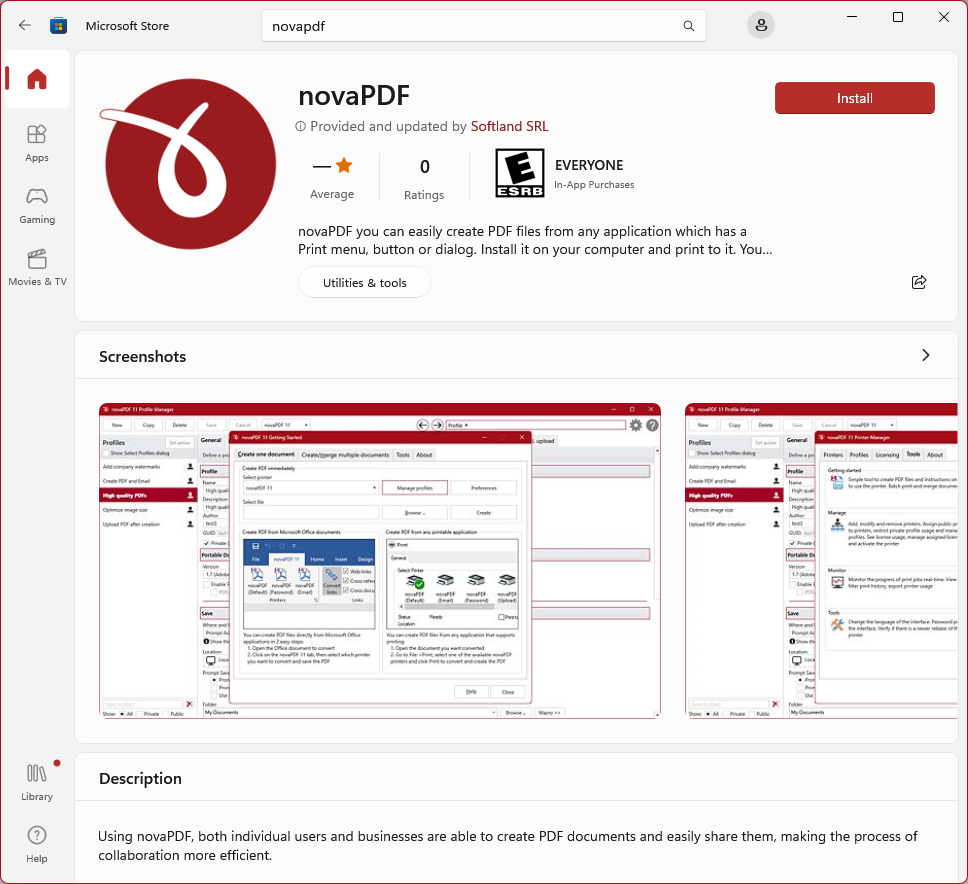The height and width of the screenshot is (884, 968).
Task: Focus the search box containing 'novapdf'
Action: pyautogui.click(x=483, y=26)
